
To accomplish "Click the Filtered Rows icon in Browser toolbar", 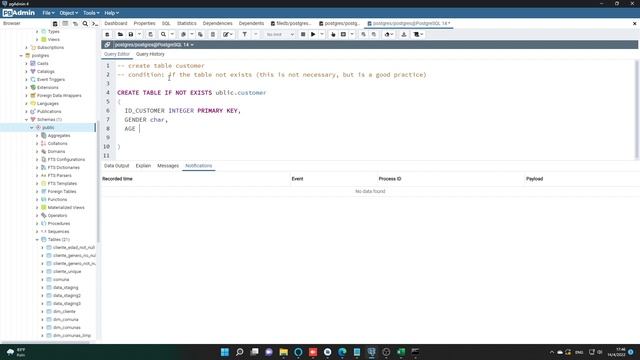I will [x=75, y=24].
